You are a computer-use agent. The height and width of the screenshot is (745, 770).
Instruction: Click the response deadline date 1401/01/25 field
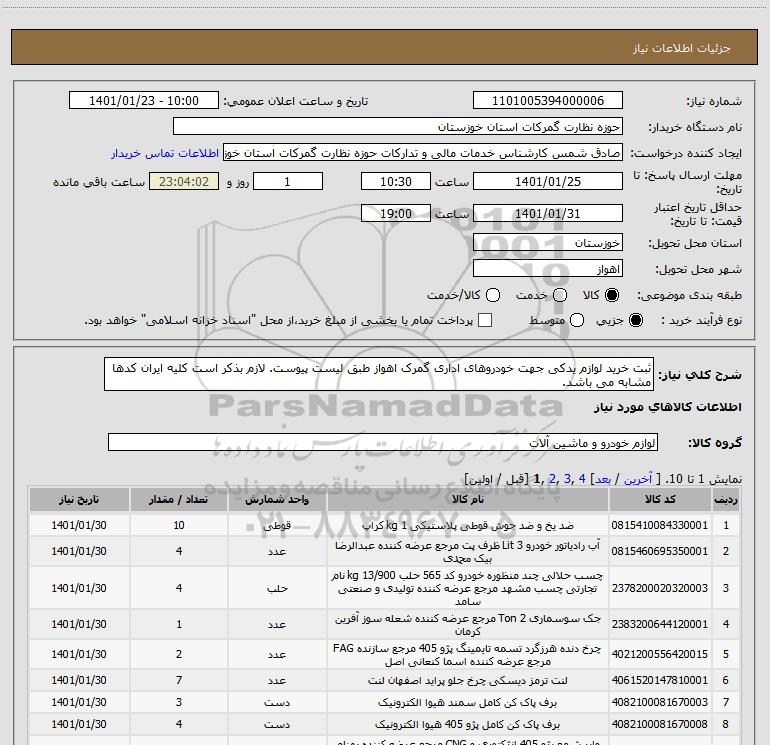tap(548, 181)
